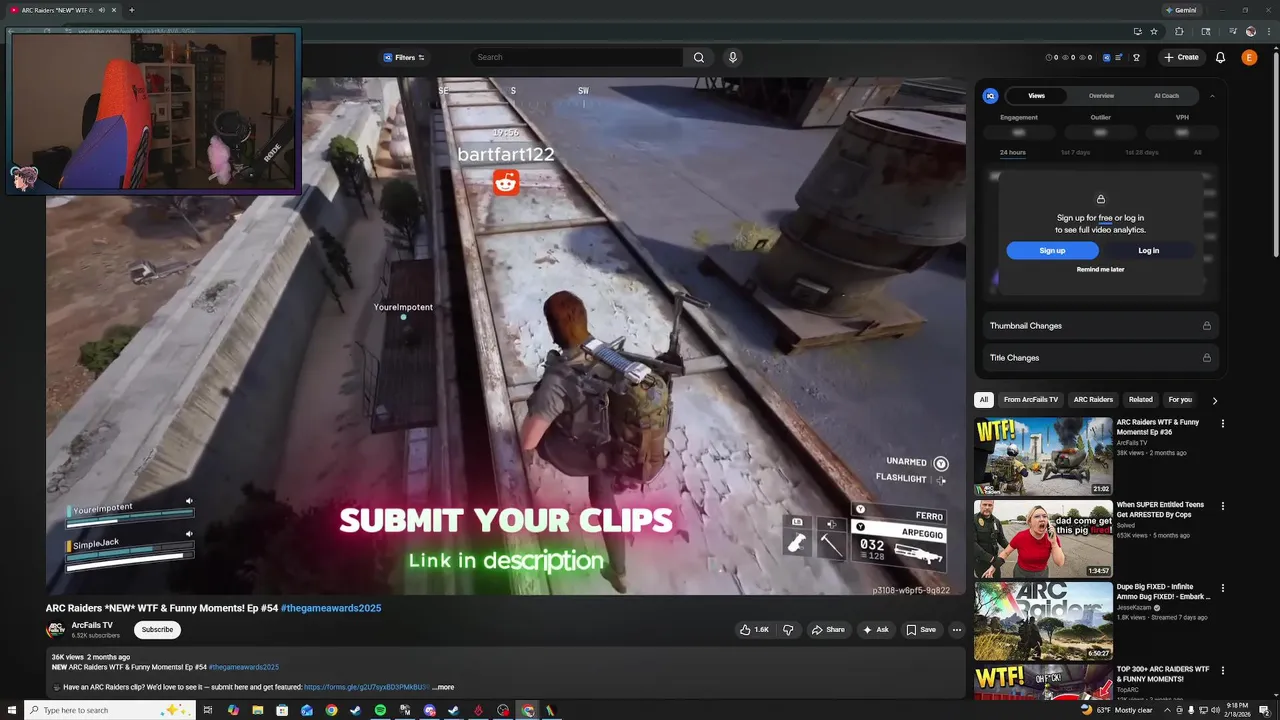Open Windows Task View button
The height and width of the screenshot is (720, 1280).
pyautogui.click(x=208, y=710)
